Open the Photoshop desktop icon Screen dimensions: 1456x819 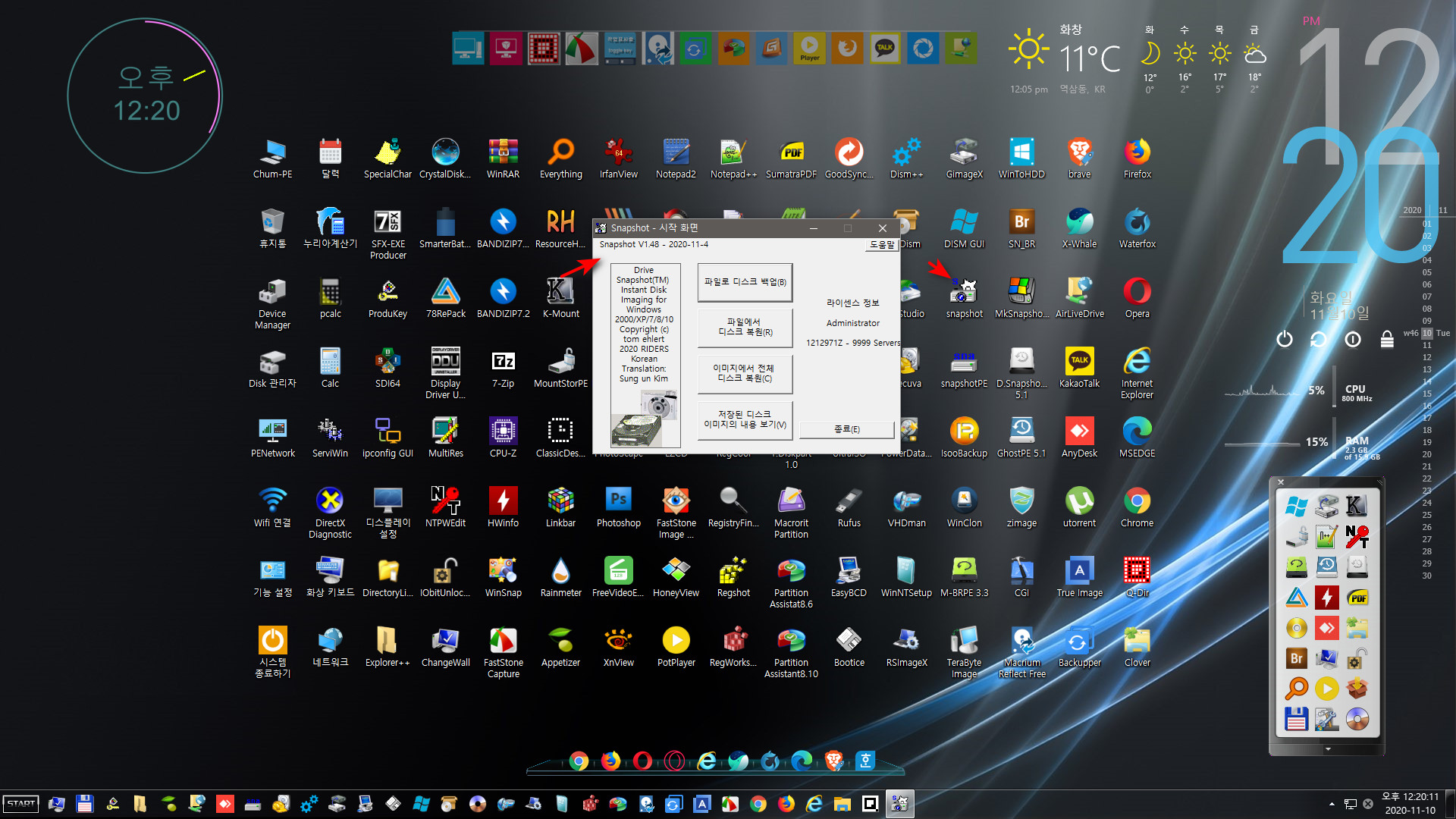(618, 507)
